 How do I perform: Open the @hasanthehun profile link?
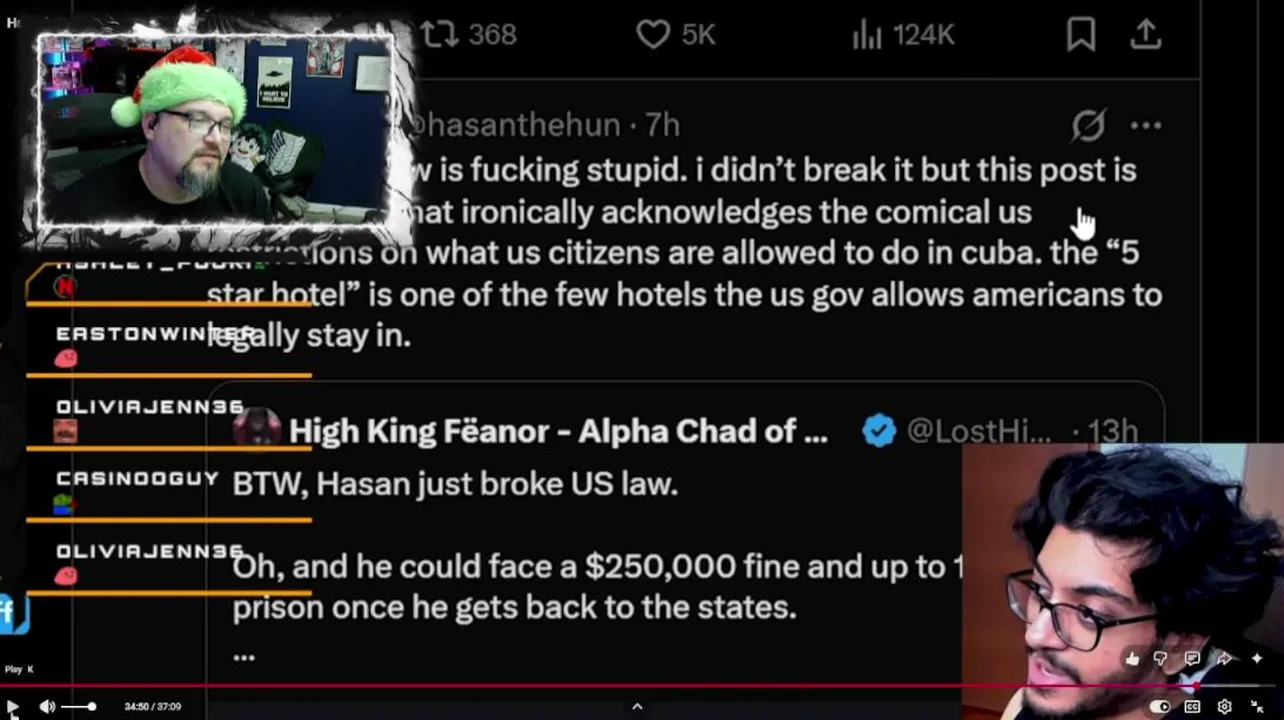tap(520, 125)
